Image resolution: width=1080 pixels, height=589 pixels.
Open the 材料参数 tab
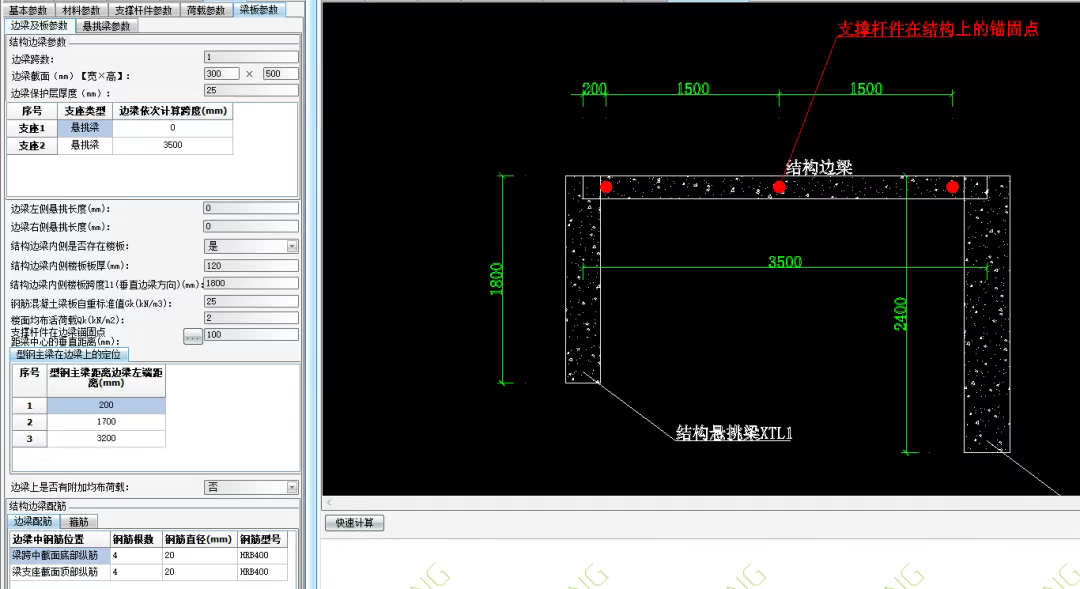click(x=81, y=10)
